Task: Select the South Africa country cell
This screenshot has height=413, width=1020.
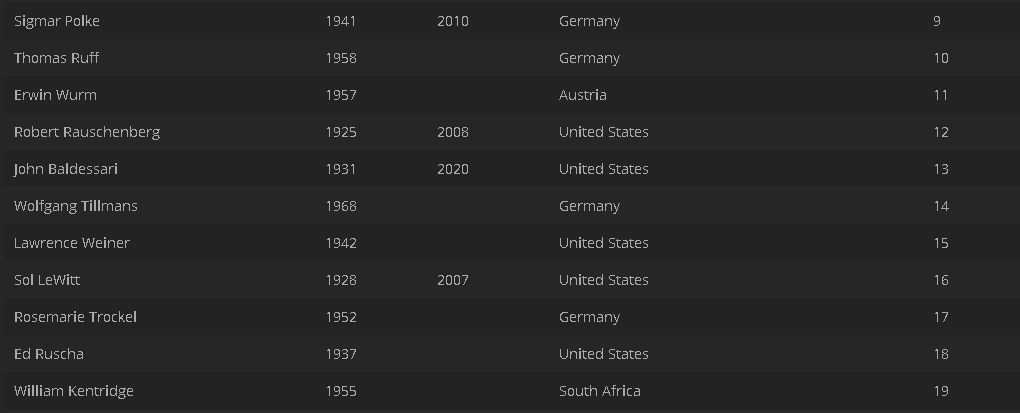Action: [600, 391]
